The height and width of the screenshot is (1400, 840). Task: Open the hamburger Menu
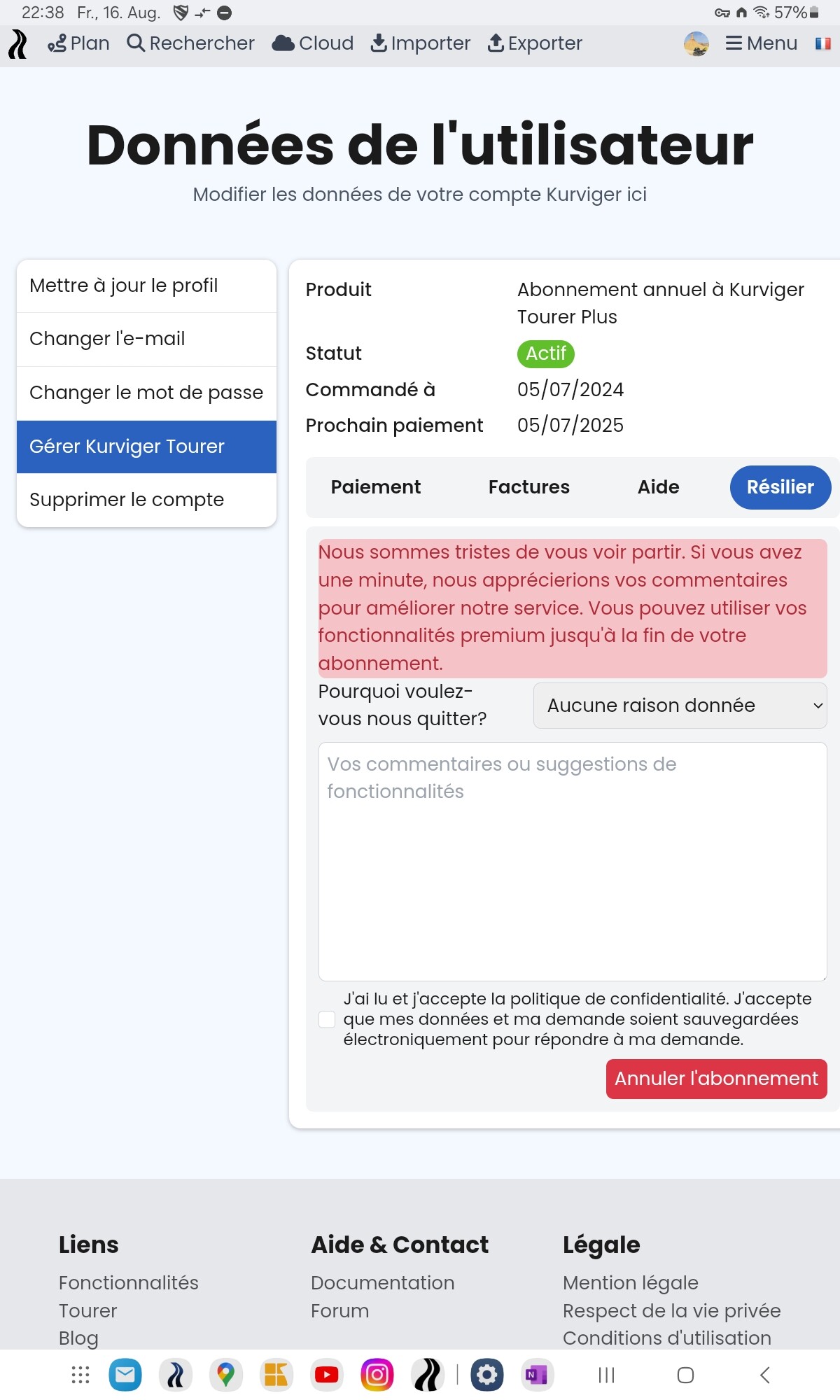[x=762, y=43]
